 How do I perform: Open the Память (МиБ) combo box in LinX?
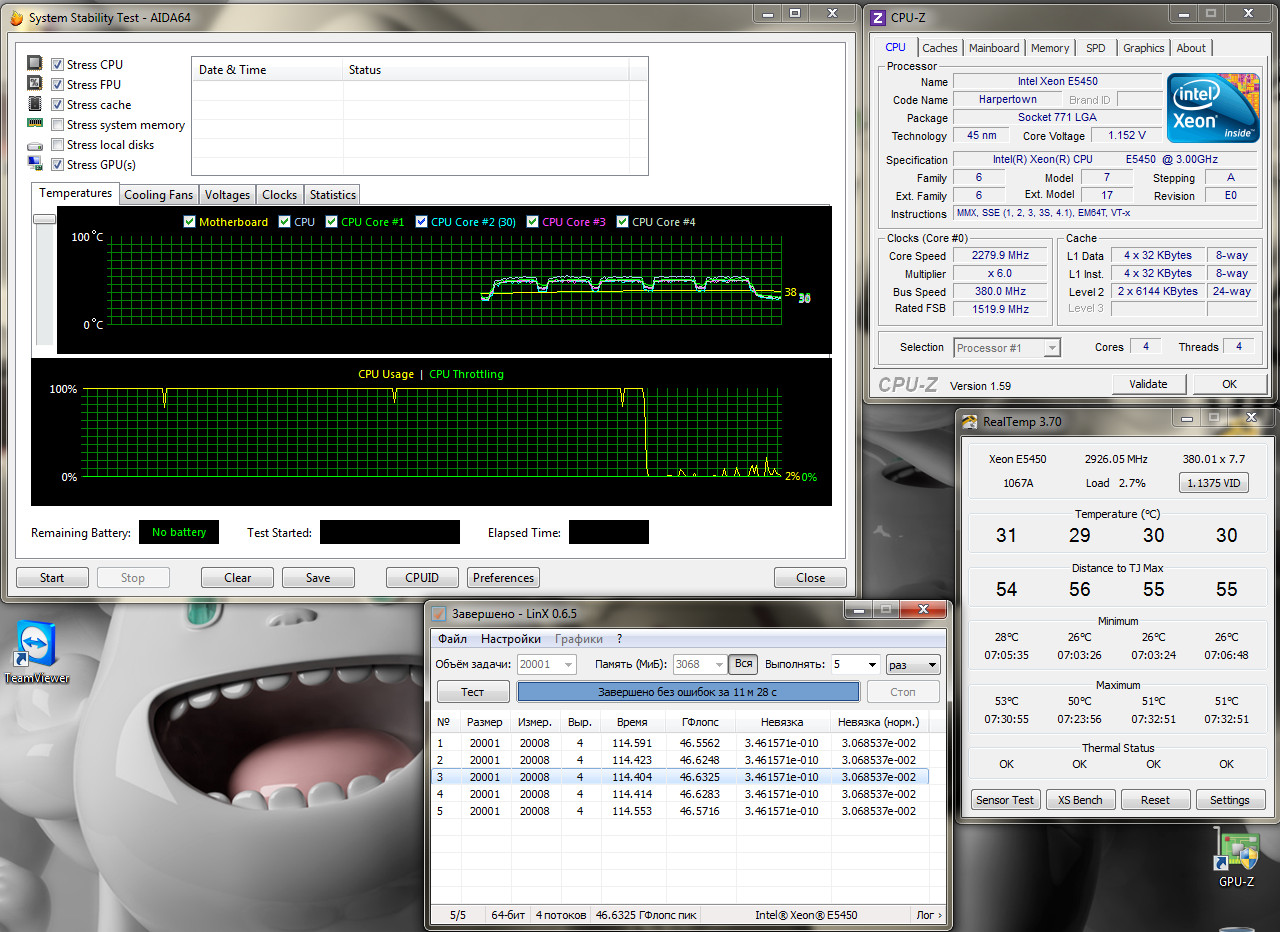[699, 664]
